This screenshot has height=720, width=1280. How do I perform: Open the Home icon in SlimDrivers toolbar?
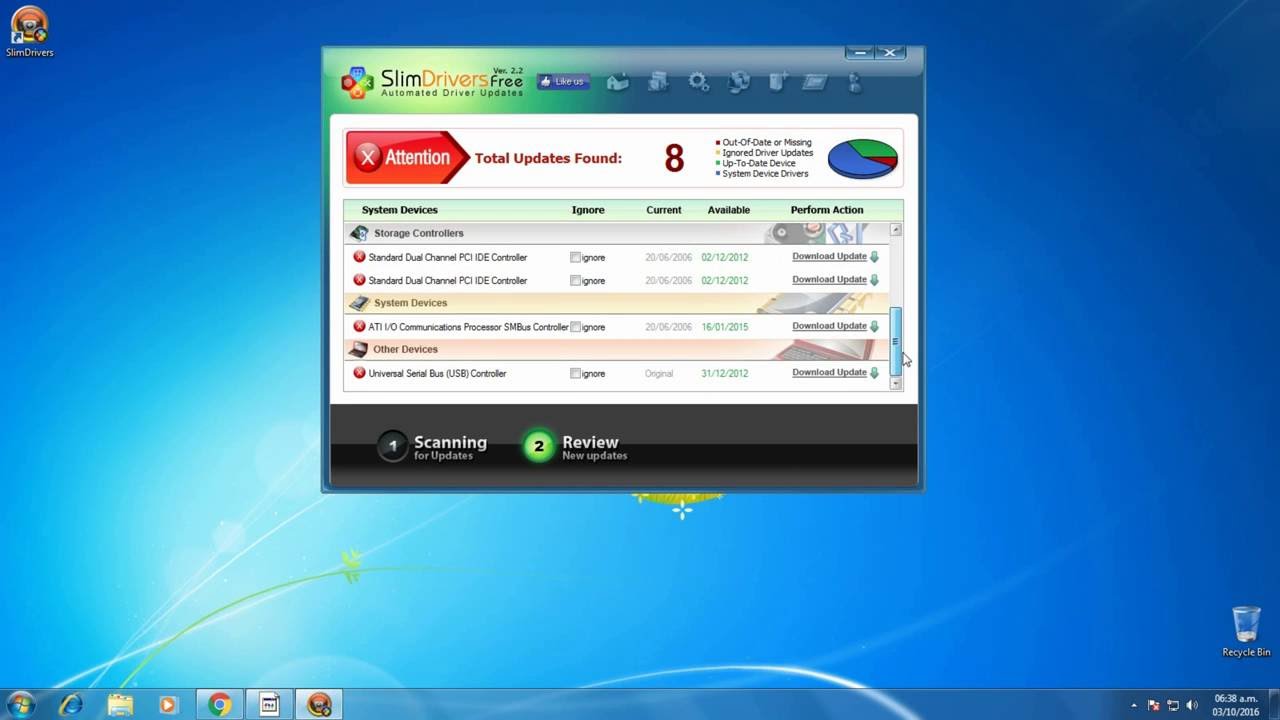tap(618, 82)
